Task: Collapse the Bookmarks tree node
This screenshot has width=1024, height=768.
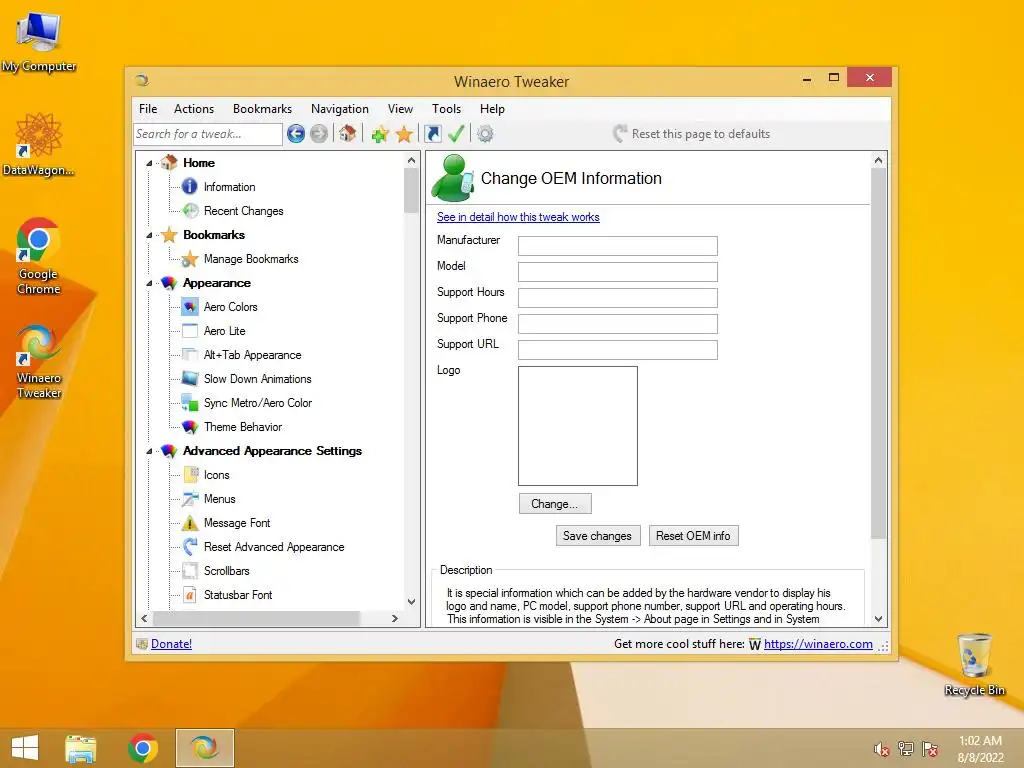Action: point(150,235)
